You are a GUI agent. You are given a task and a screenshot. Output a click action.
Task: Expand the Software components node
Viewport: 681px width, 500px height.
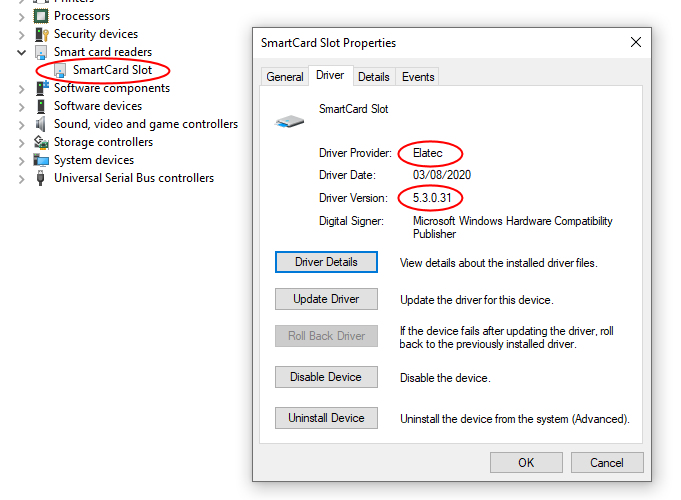coord(22,88)
